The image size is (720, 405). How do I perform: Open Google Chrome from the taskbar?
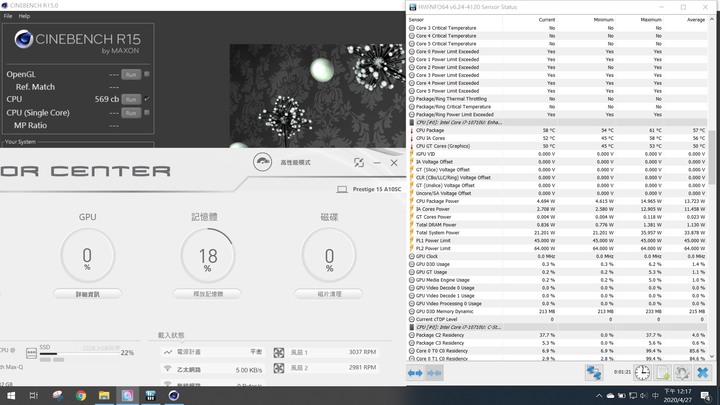[x=81, y=395]
